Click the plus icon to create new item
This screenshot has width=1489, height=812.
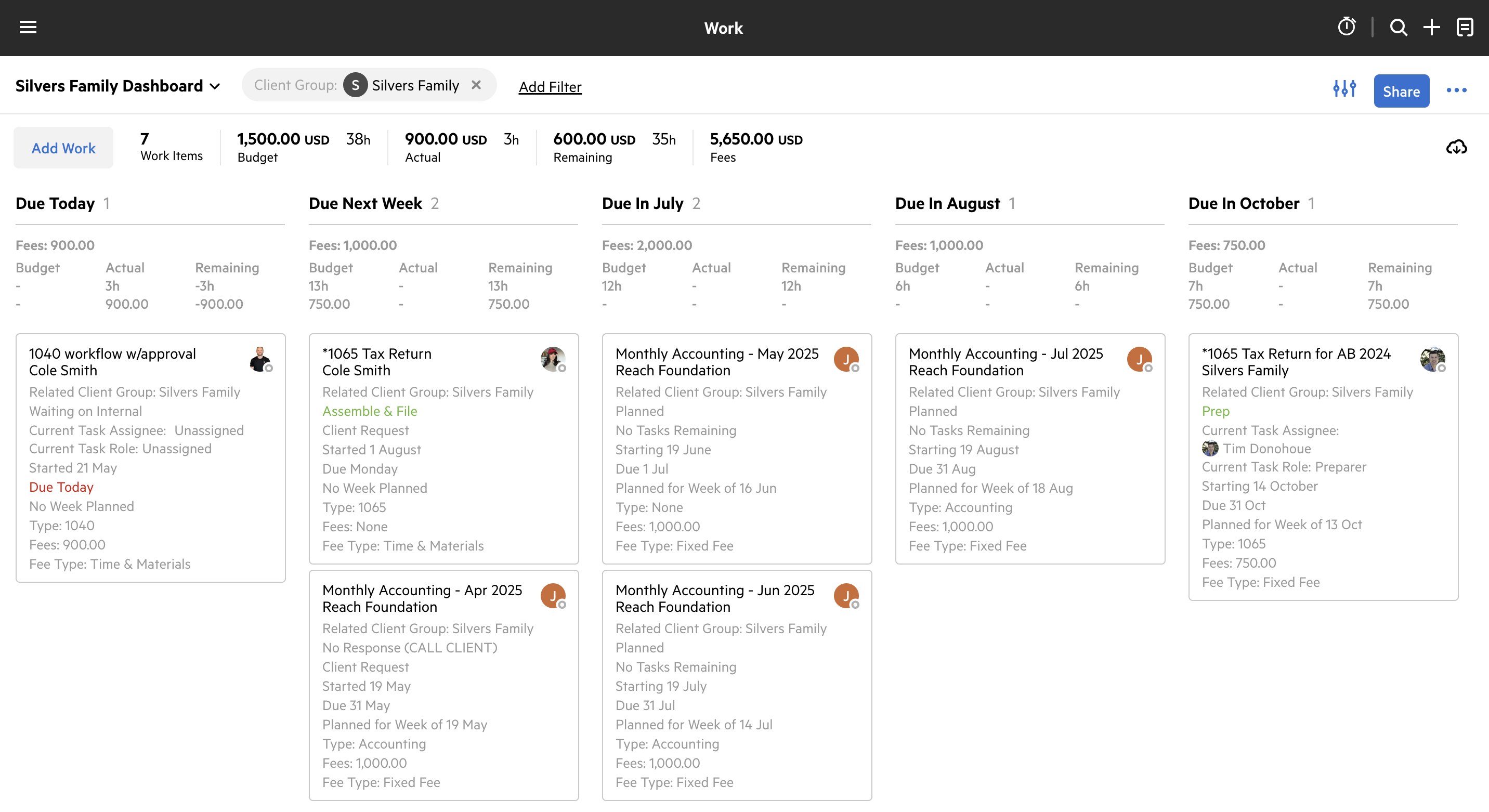[1431, 27]
